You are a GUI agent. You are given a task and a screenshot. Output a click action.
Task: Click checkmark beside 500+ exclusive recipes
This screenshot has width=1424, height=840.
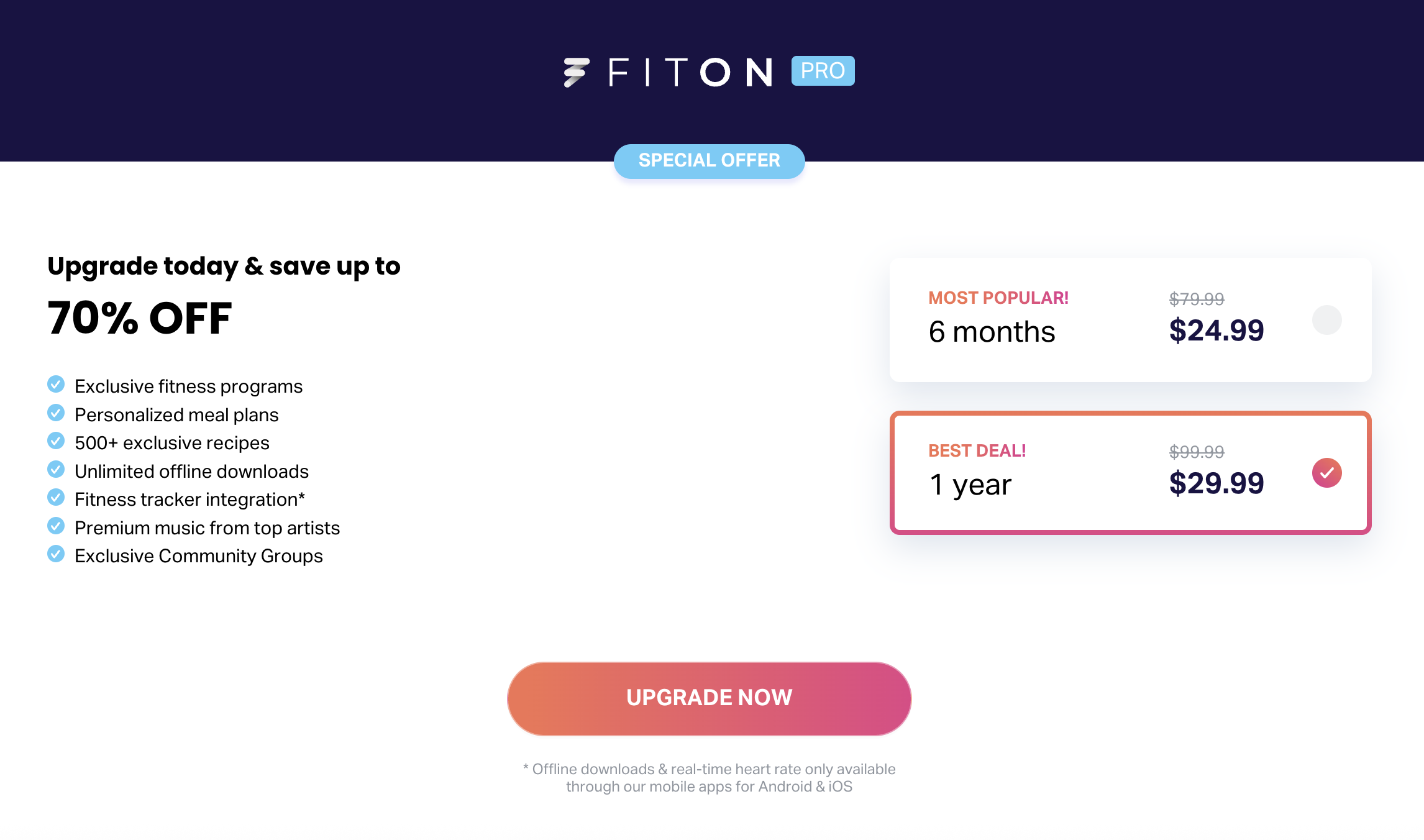pos(56,441)
